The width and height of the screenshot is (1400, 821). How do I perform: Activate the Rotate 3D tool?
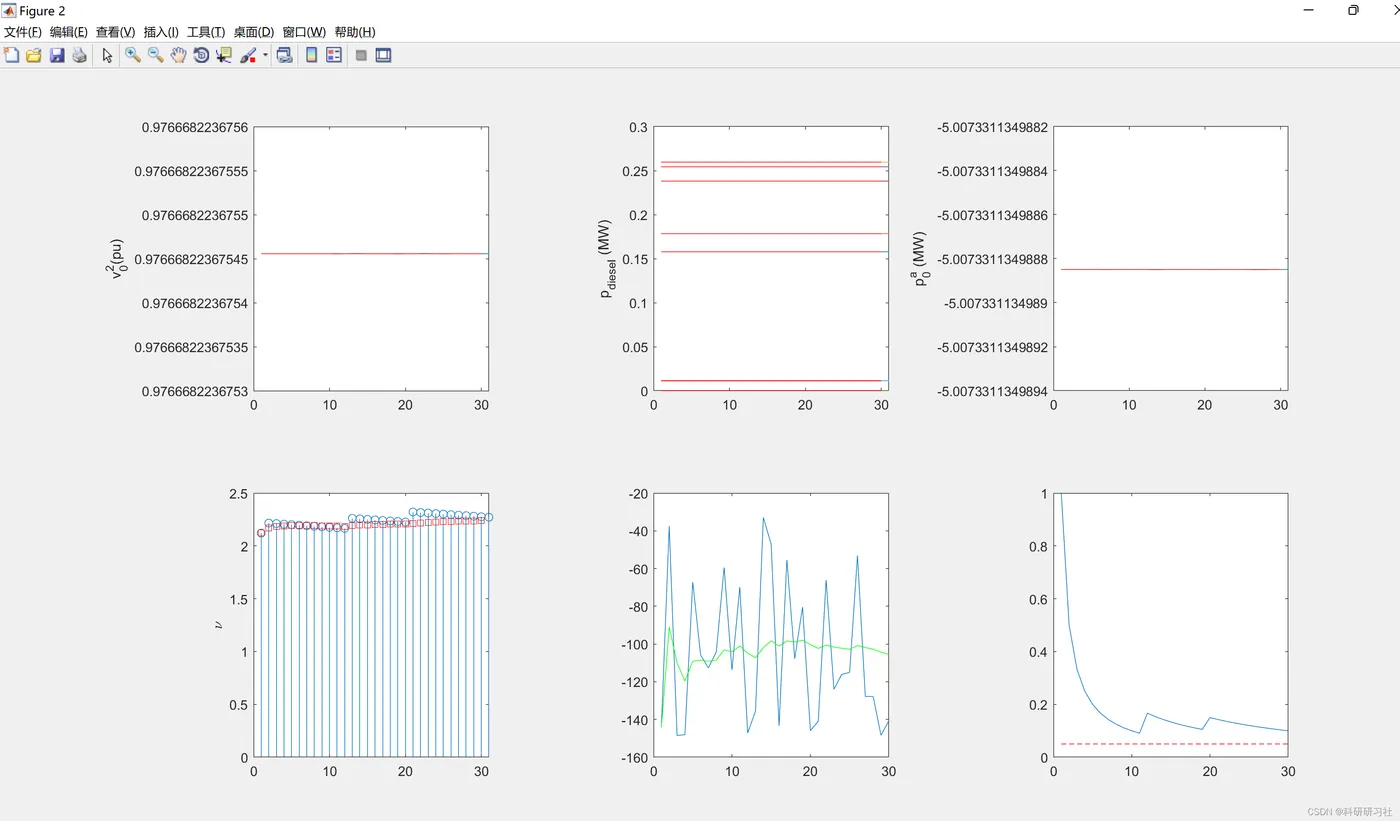(201, 56)
